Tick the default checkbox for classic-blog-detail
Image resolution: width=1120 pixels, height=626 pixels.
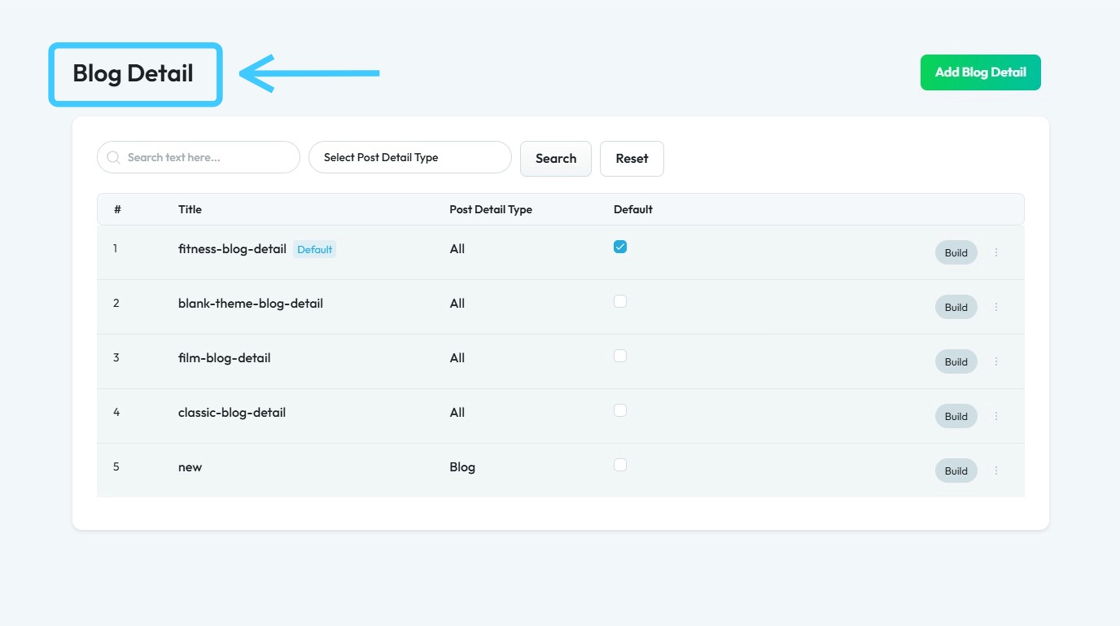click(x=620, y=410)
